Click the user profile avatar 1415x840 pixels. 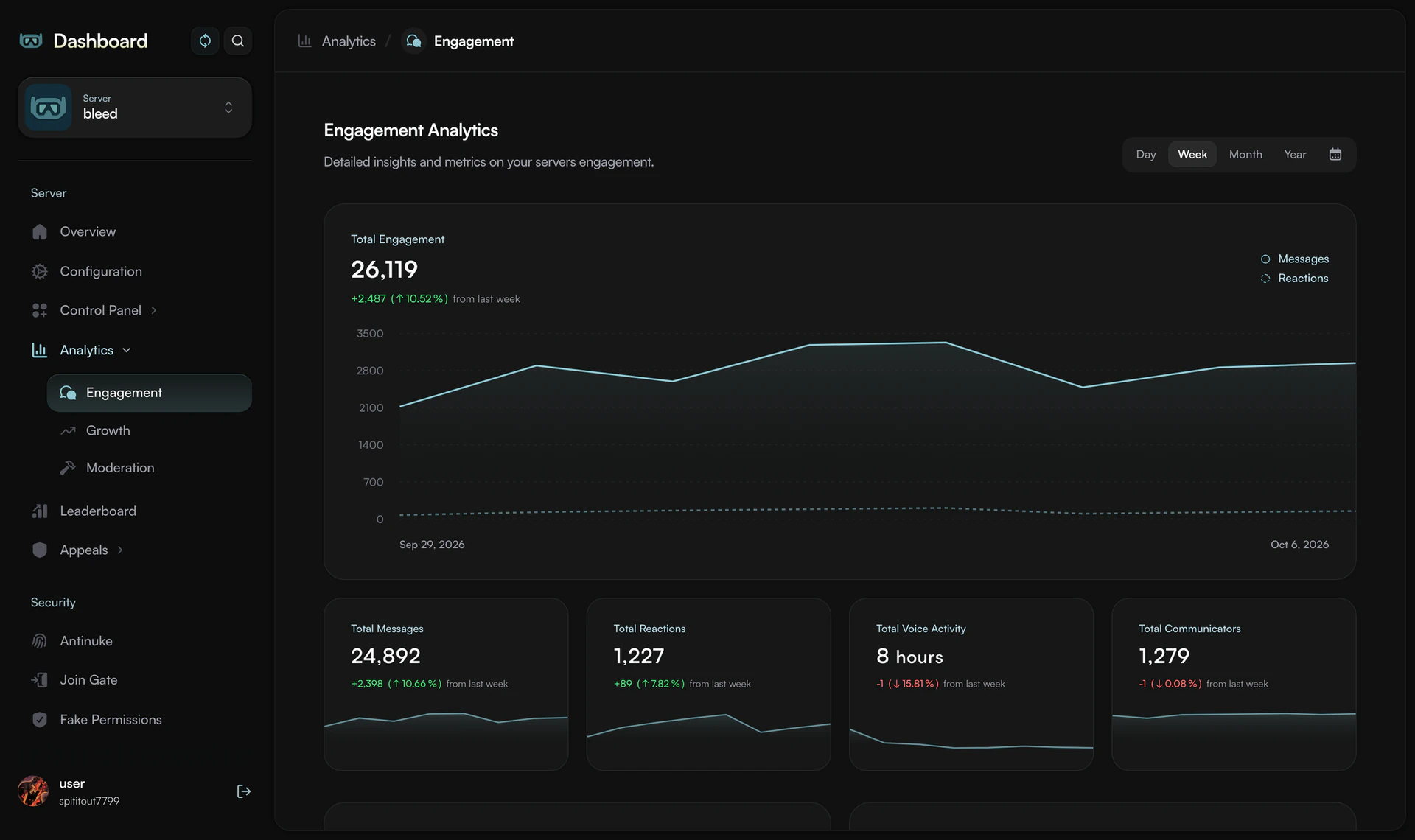click(x=33, y=791)
